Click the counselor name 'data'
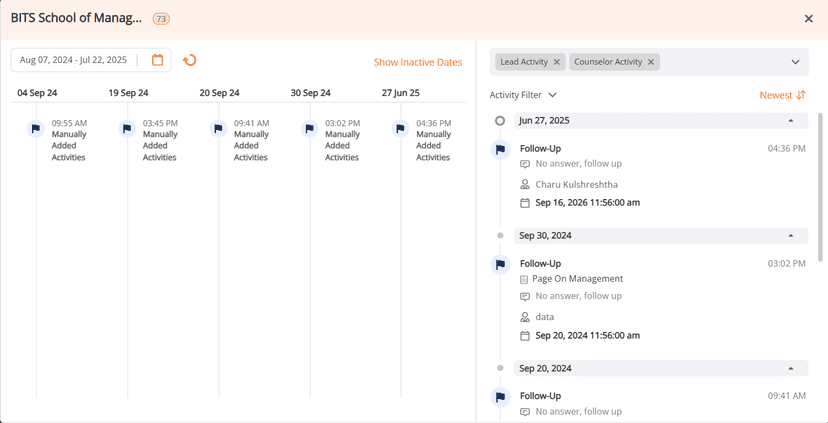828x423 pixels. pyautogui.click(x=544, y=317)
